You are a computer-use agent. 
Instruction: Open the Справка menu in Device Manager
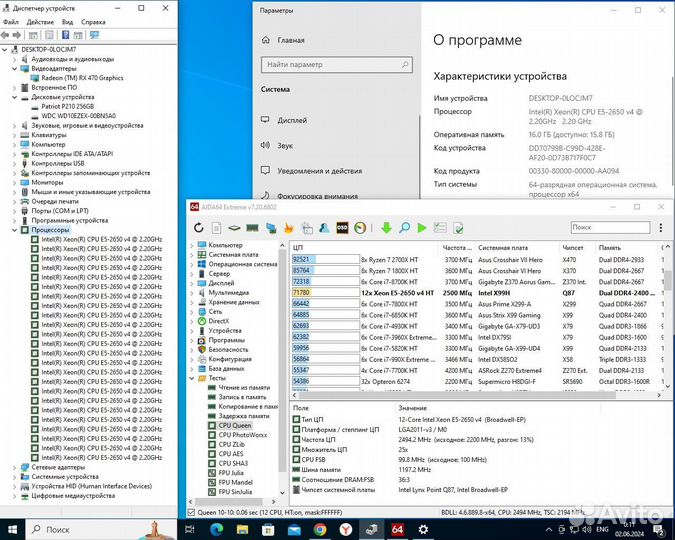(x=93, y=22)
